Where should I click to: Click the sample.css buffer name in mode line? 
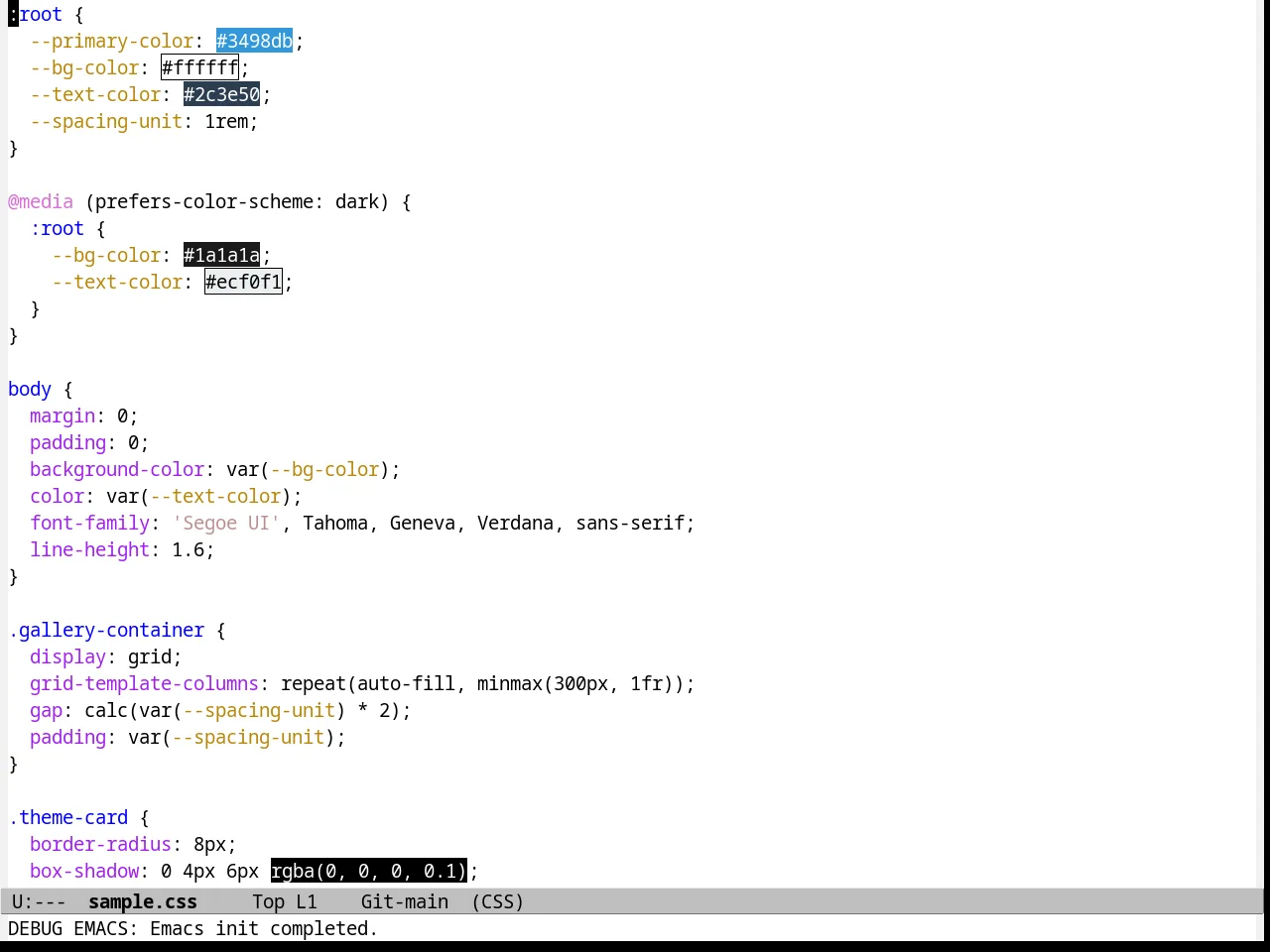pos(143,901)
